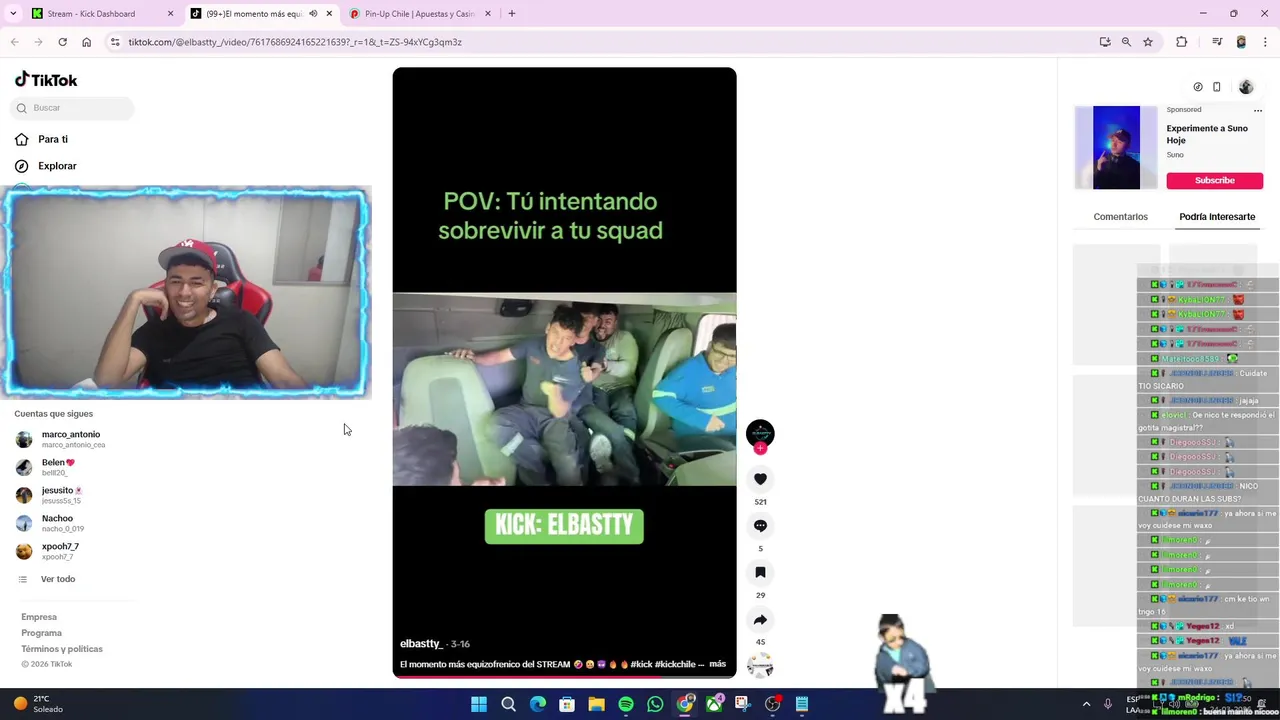Image resolution: width=1280 pixels, height=720 pixels.
Task: Mute the TikTok tab via speaker icon
Action: point(312,14)
